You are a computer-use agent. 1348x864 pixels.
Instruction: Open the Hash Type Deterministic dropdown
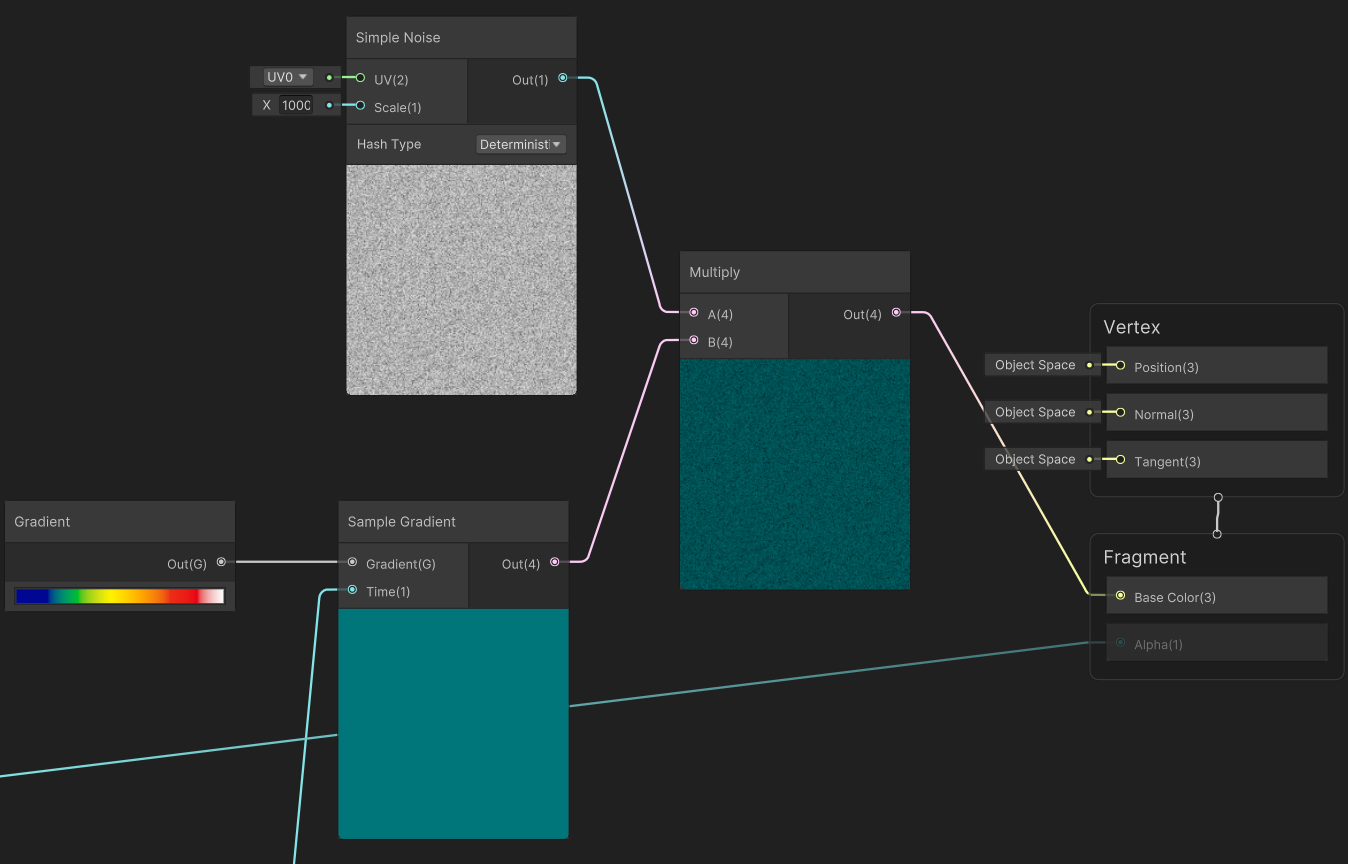pyautogui.click(x=521, y=144)
